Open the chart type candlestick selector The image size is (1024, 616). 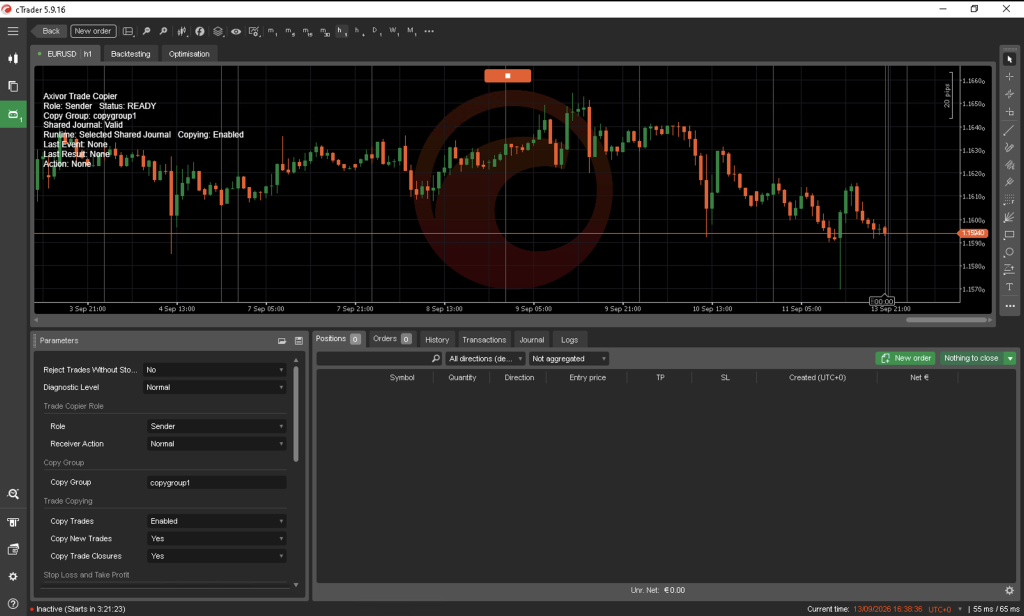click(182, 31)
